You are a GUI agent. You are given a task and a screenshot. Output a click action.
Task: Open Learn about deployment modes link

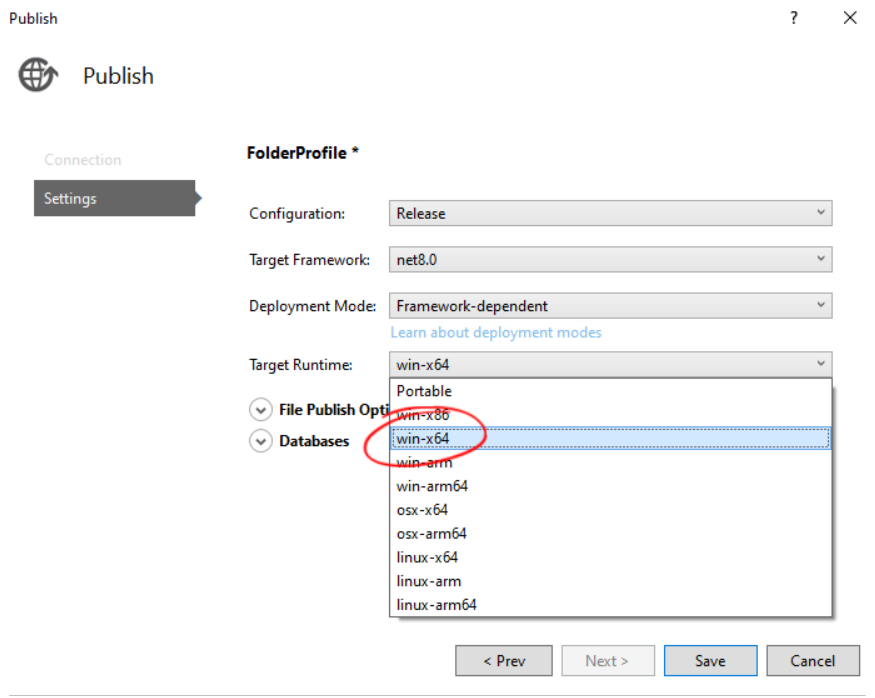click(496, 333)
